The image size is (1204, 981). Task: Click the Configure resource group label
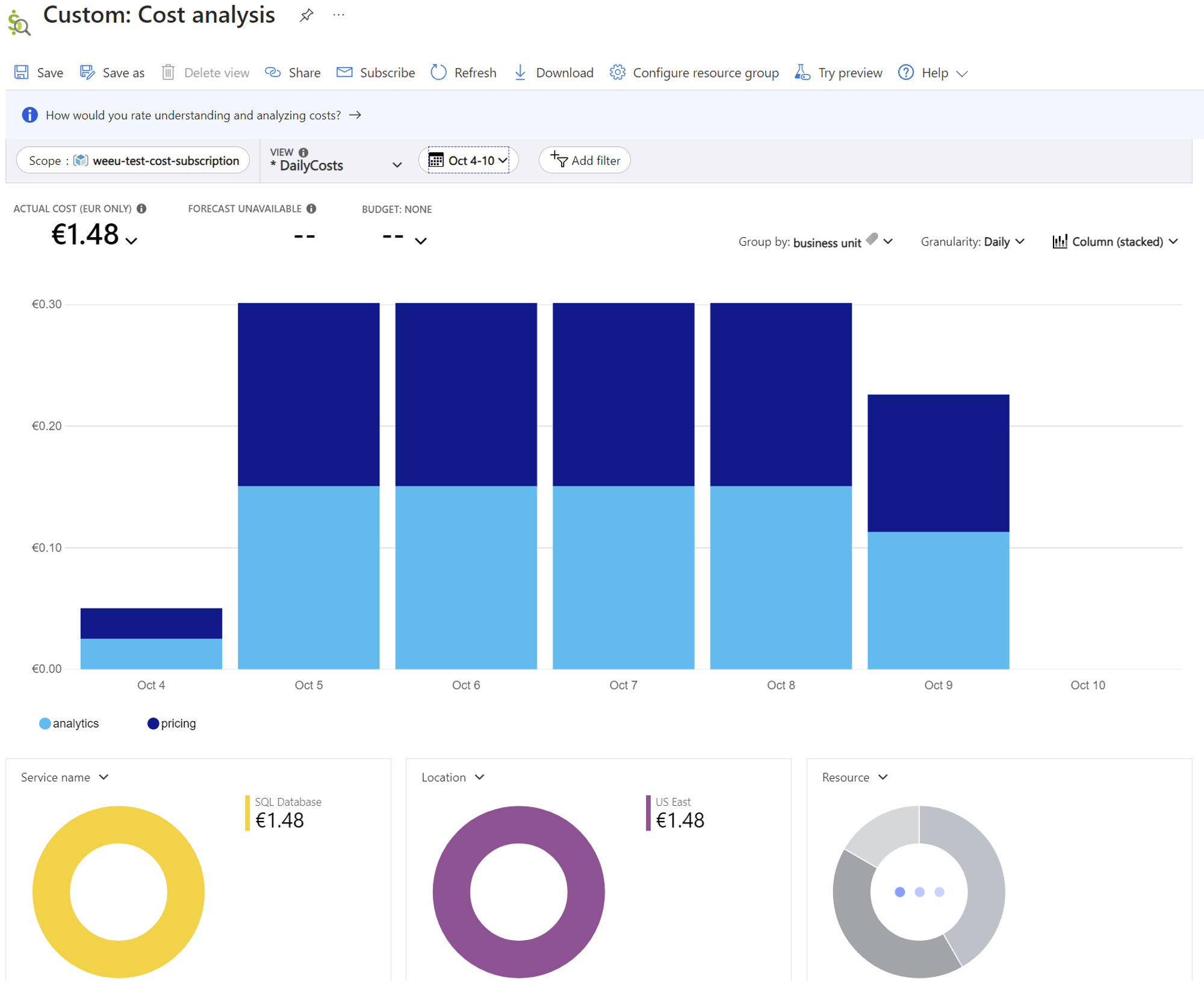[706, 73]
